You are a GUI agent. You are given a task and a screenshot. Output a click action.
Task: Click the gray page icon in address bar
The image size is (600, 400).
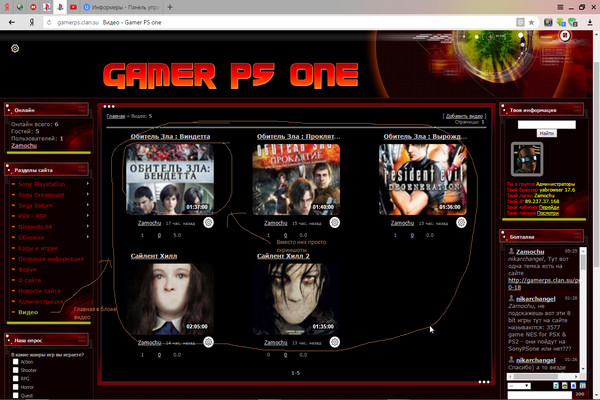click(x=520, y=23)
